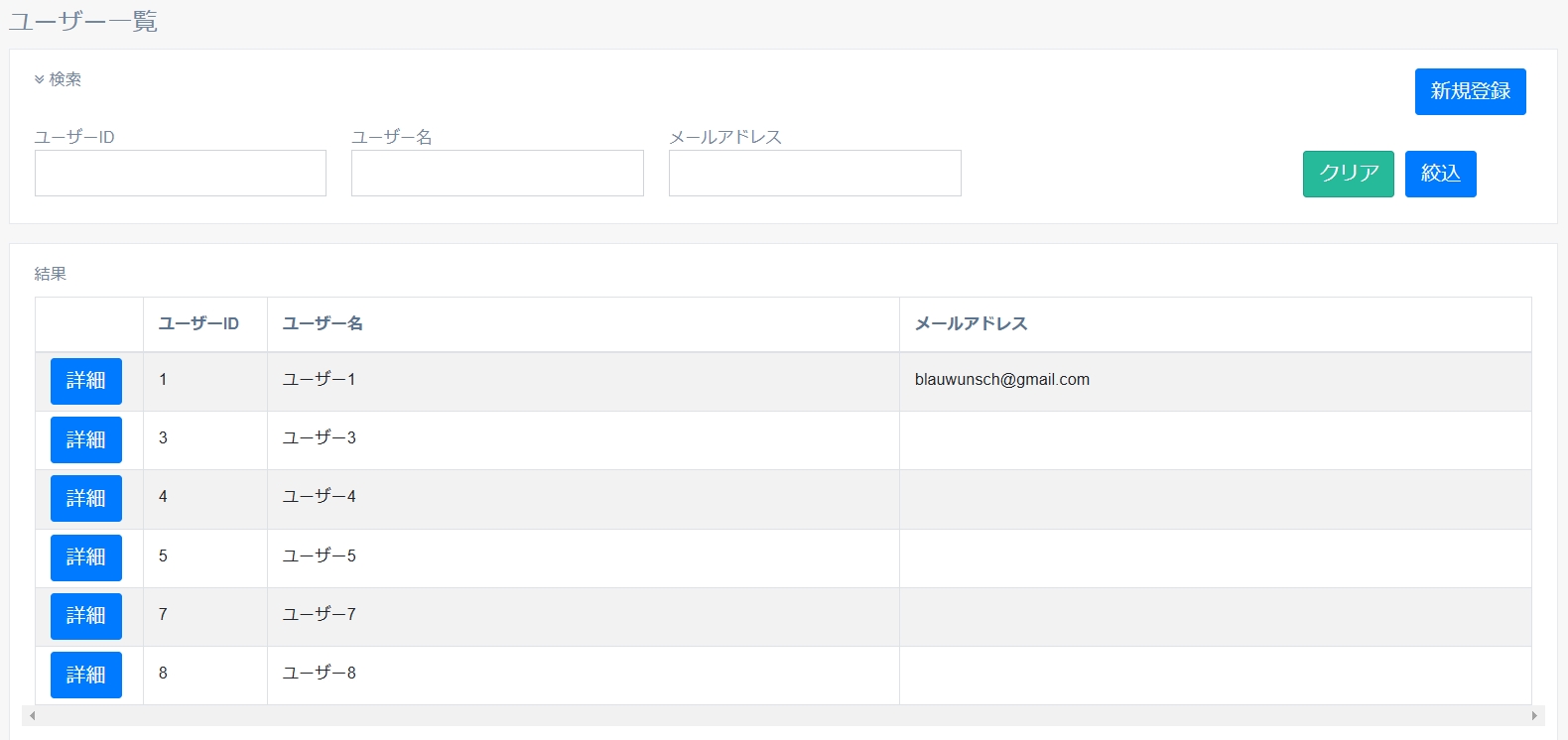The image size is (1568, 740).
Task: Click the 新規登録 button
Action: coord(1470,91)
